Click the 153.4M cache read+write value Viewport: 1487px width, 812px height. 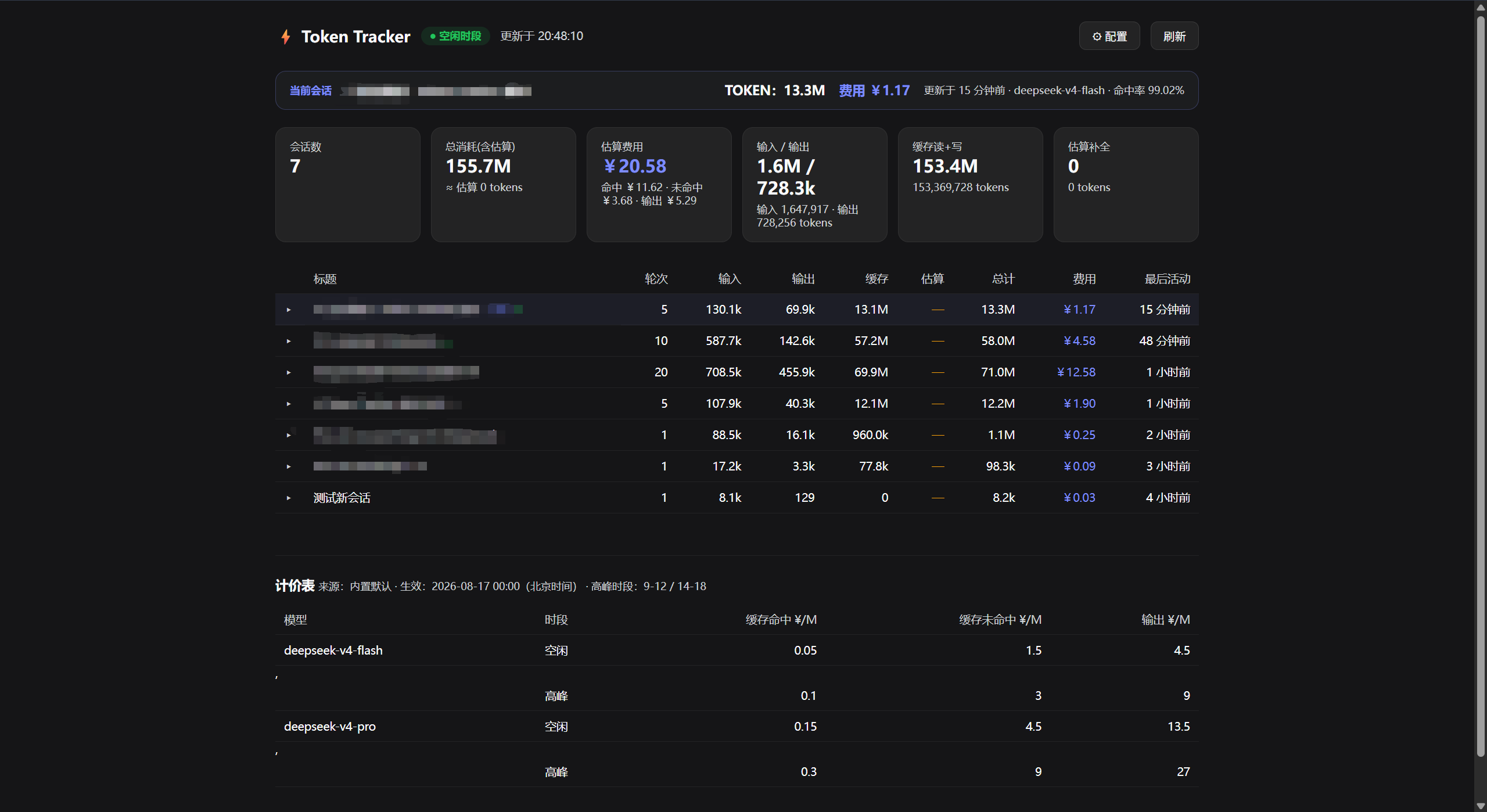[x=945, y=166]
